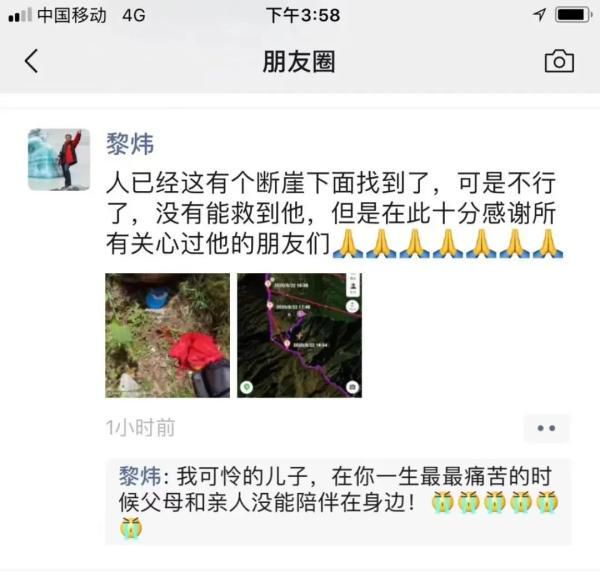600x573 pixels.
Task: Open 黎炜's profile avatar picture
Action: coord(59,159)
